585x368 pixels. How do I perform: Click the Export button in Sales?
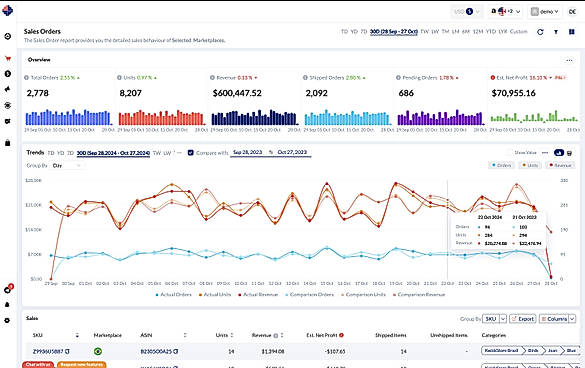(x=523, y=319)
